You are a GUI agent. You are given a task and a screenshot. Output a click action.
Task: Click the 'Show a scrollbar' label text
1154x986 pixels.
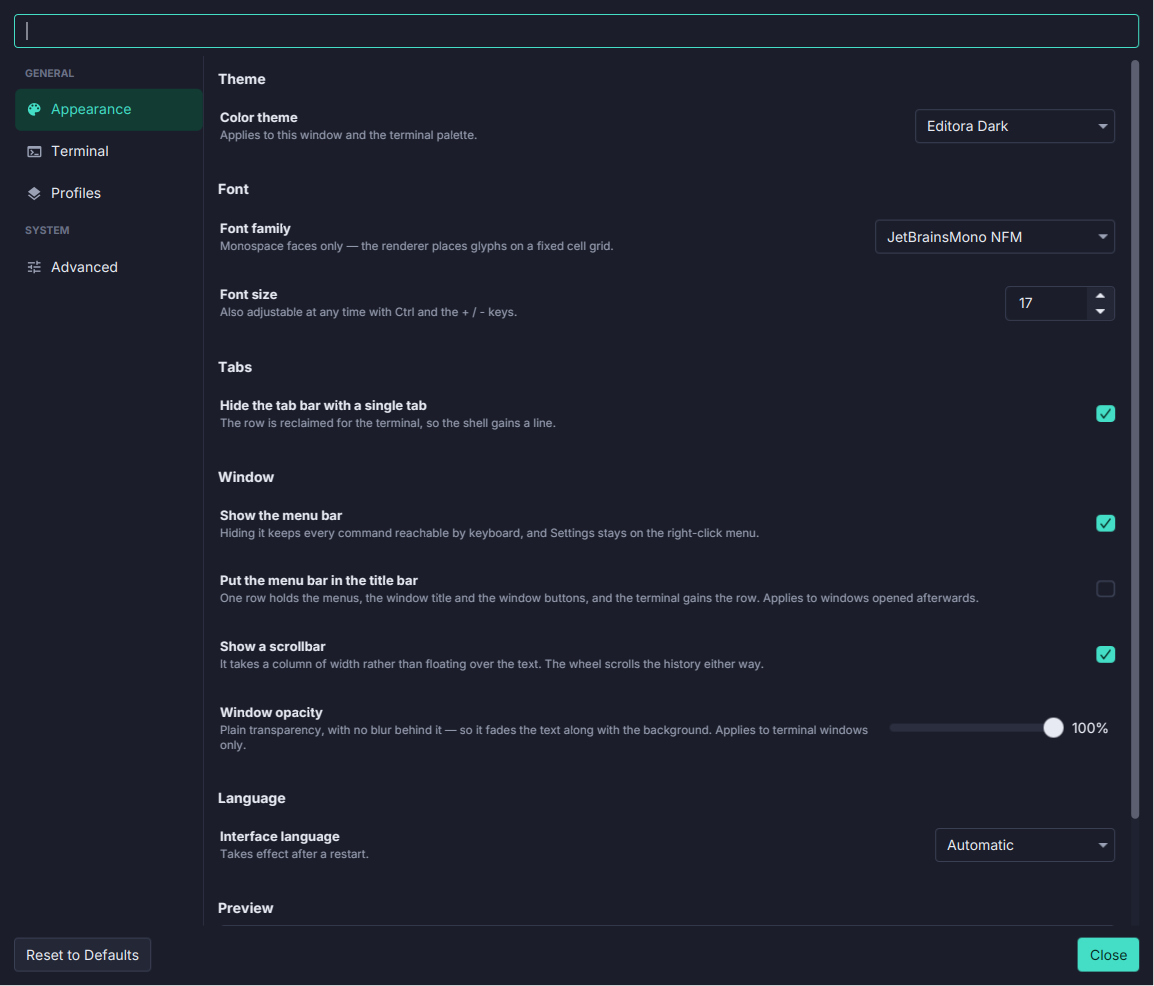pos(272,647)
